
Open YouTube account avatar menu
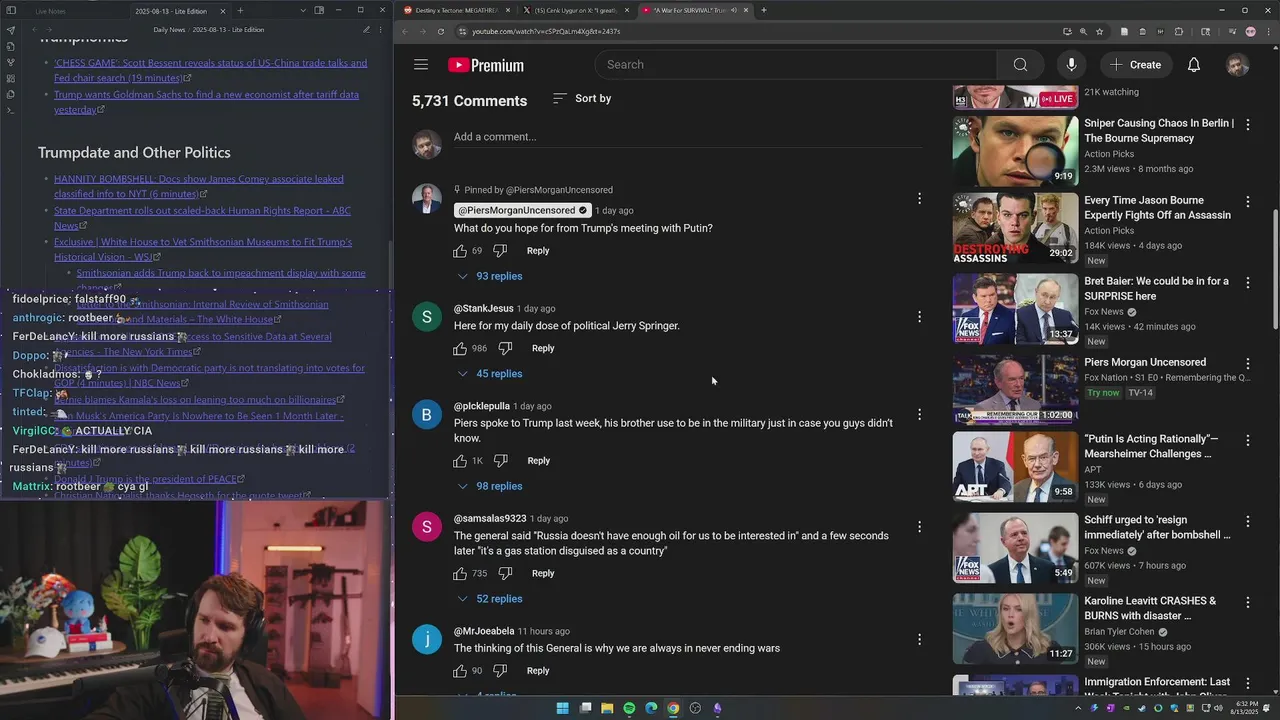point(1237,65)
